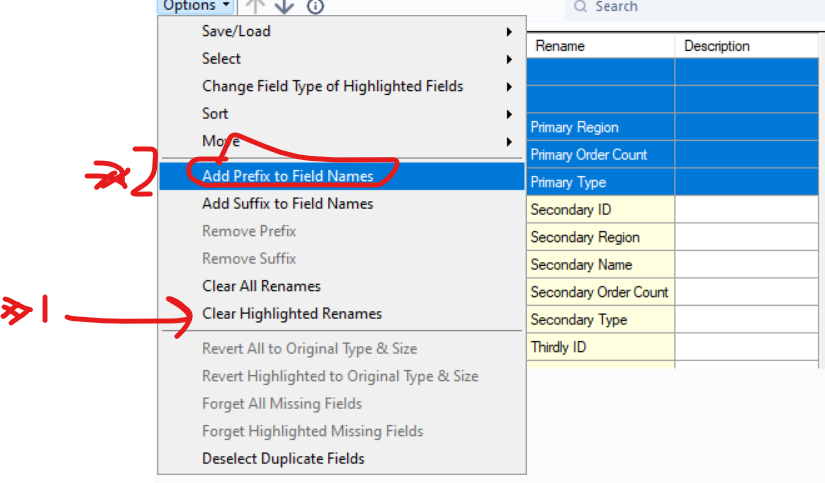The width and height of the screenshot is (825, 483).
Task: Click the Rename column header
Action: pos(560,46)
